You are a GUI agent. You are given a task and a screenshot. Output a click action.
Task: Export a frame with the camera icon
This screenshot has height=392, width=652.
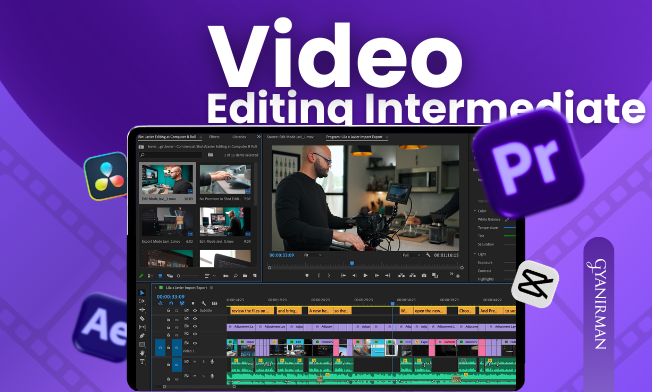(424, 275)
